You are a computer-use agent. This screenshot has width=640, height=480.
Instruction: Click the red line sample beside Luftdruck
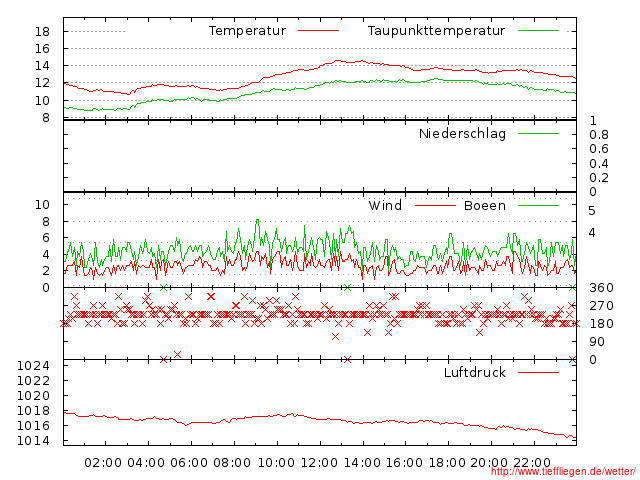point(538,372)
